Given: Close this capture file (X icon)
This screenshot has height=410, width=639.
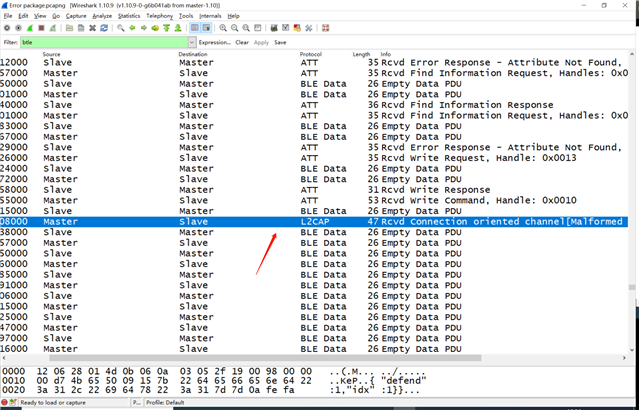Looking at the screenshot, I should click(93, 28).
